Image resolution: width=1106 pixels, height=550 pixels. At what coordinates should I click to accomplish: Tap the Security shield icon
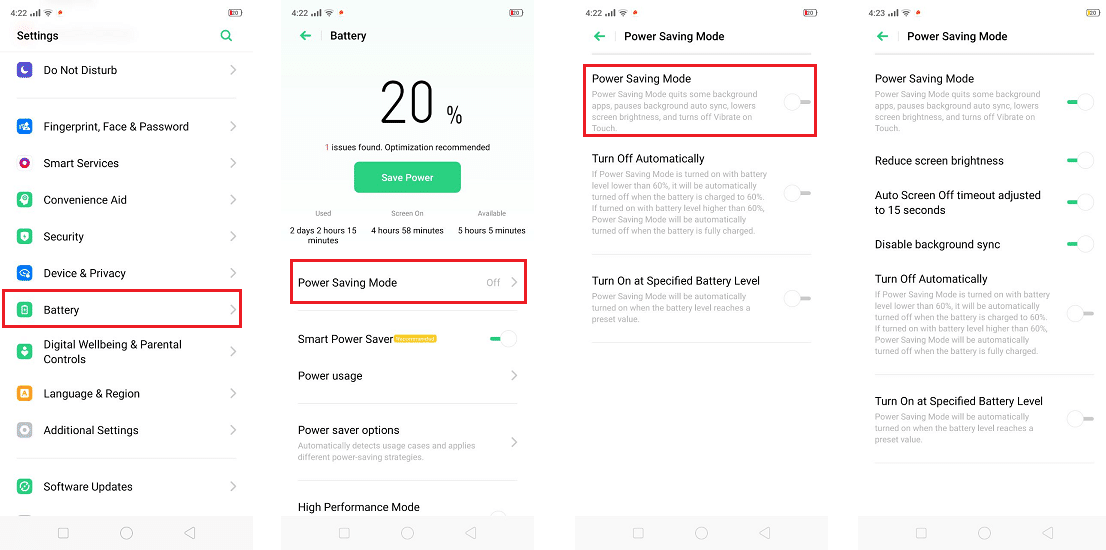[25, 237]
